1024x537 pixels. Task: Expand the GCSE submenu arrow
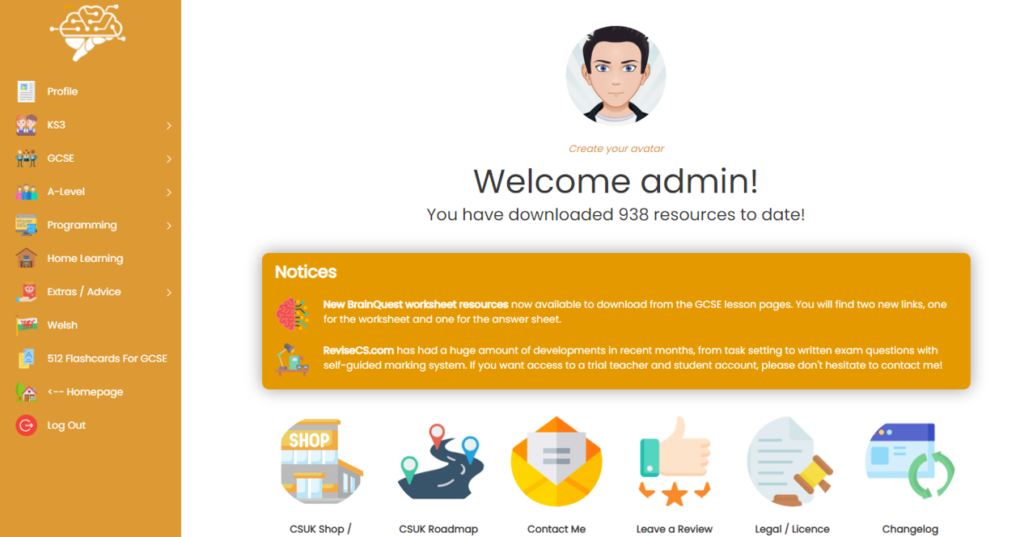168,159
